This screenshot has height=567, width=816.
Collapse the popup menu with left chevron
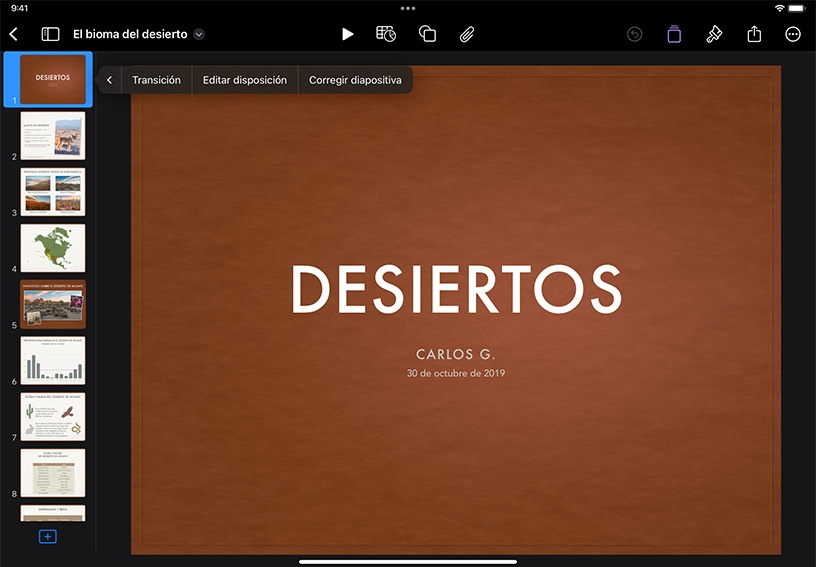[x=109, y=80]
